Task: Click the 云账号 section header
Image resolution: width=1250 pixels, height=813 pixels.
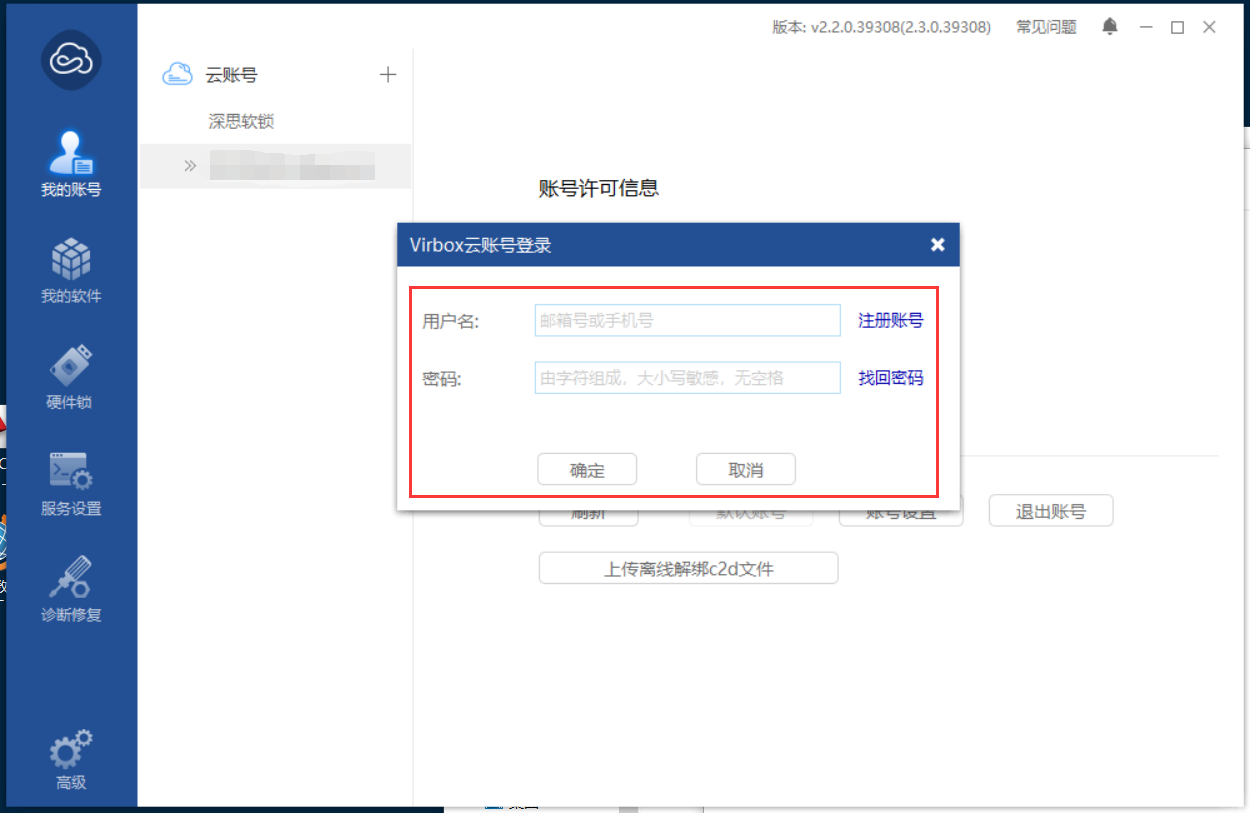Action: [231, 75]
